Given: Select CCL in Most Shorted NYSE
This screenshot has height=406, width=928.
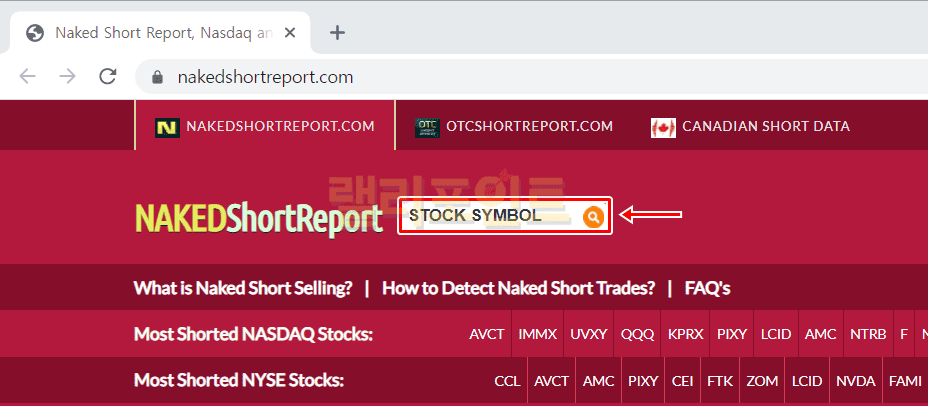Looking at the screenshot, I should [x=507, y=381].
